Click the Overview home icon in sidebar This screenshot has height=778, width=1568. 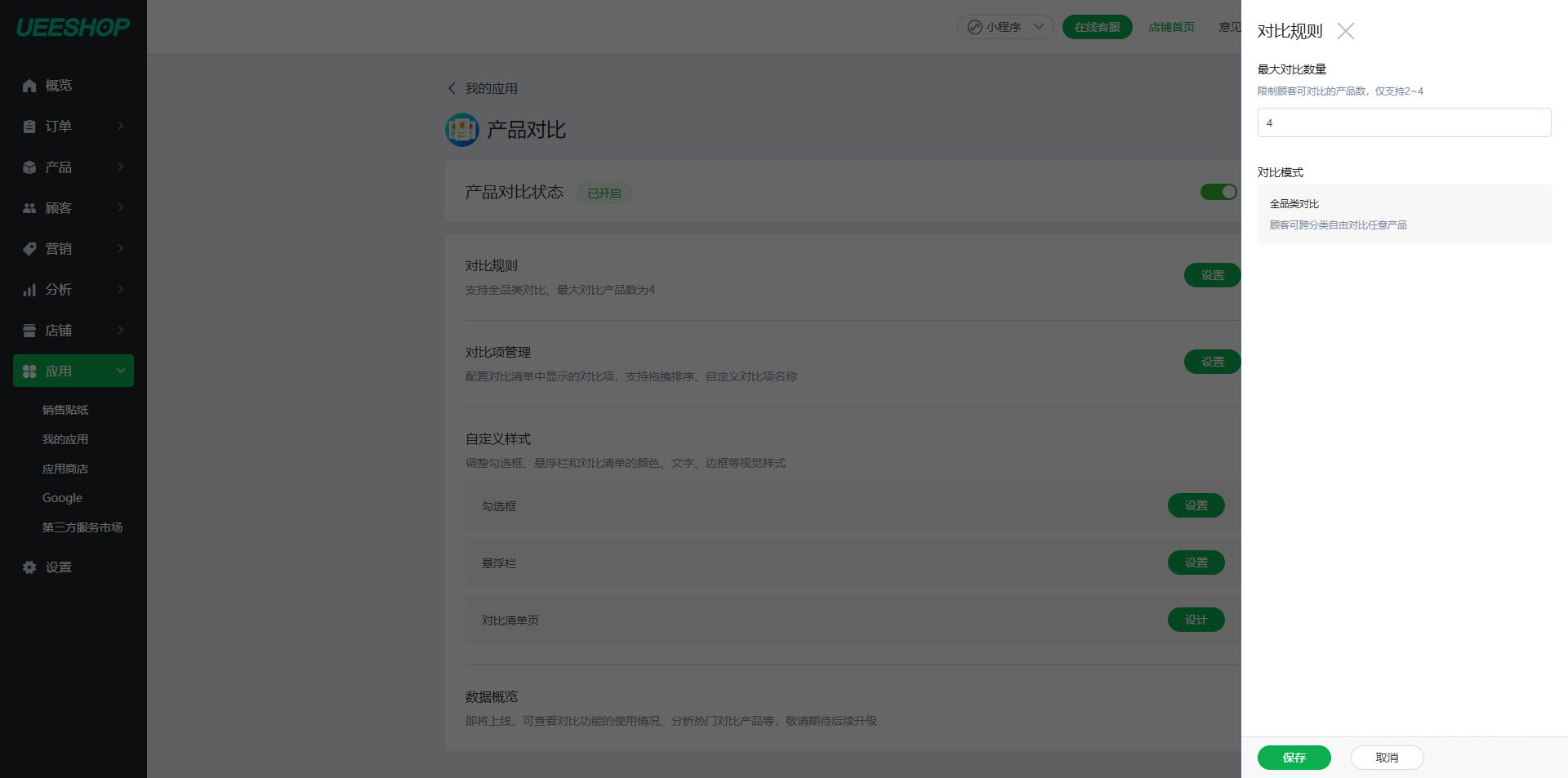point(29,86)
